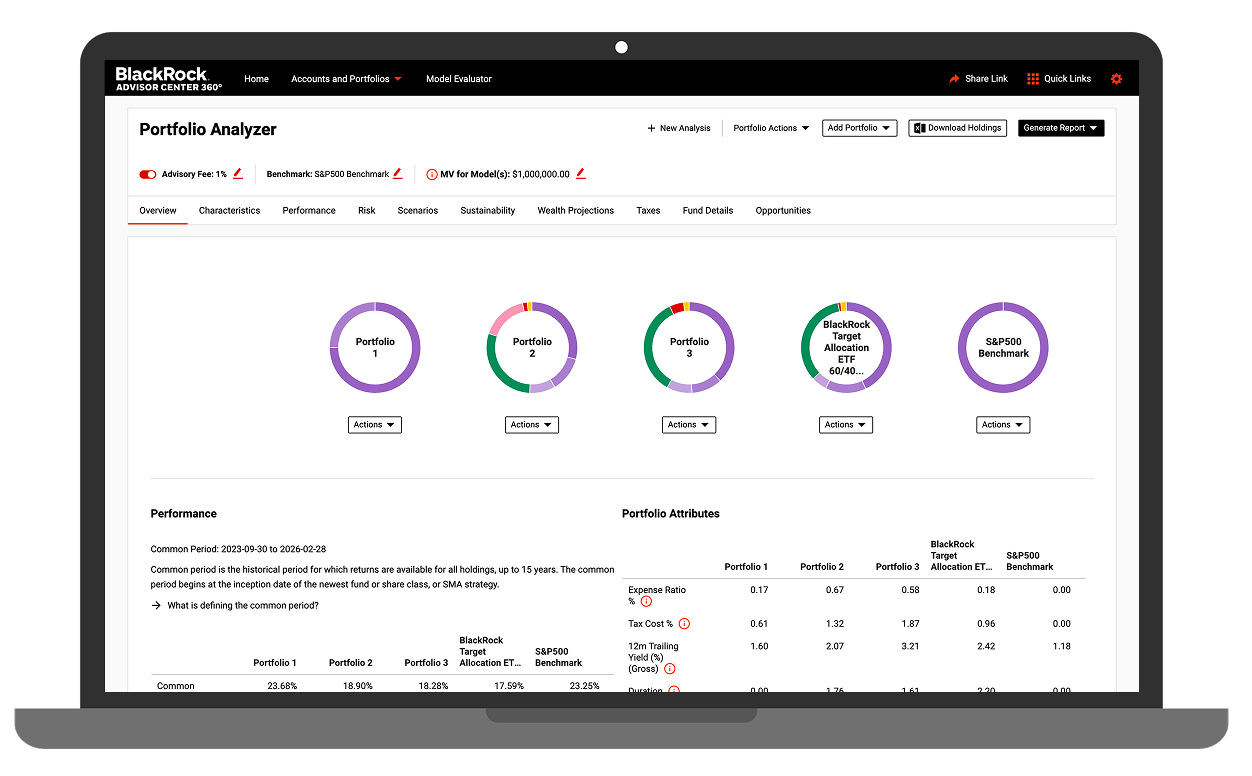Image resolution: width=1252 pixels, height=776 pixels.
Task: Click the Download Holdings button
Action: pos(958,128)
